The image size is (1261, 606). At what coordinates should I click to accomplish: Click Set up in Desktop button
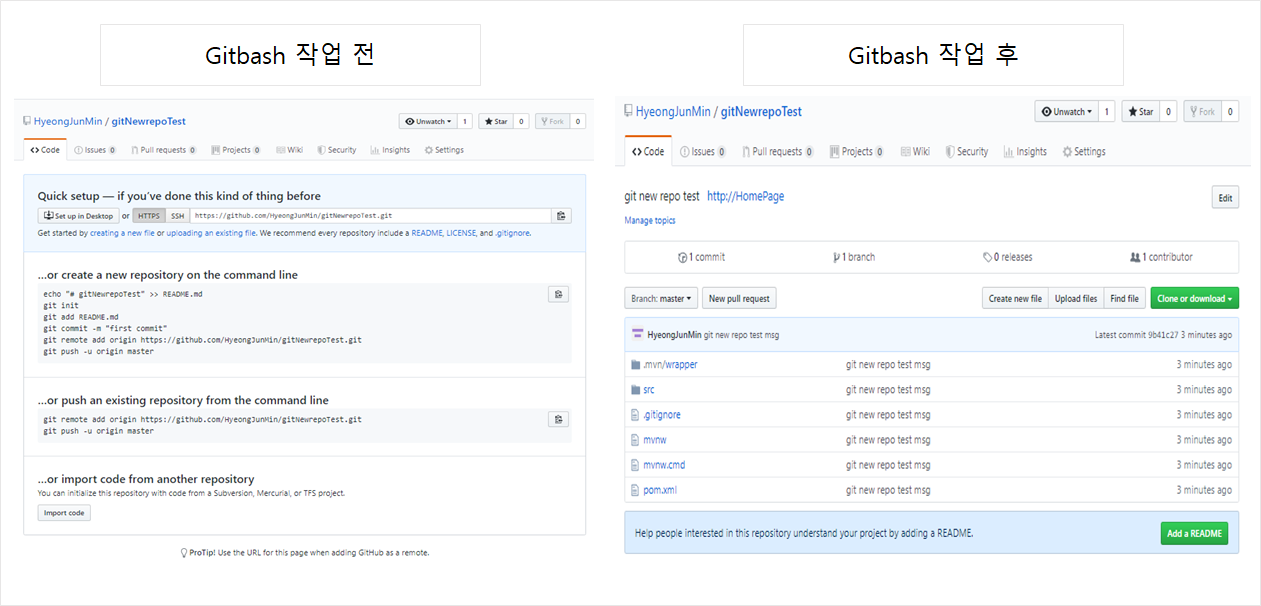point(78,216)
